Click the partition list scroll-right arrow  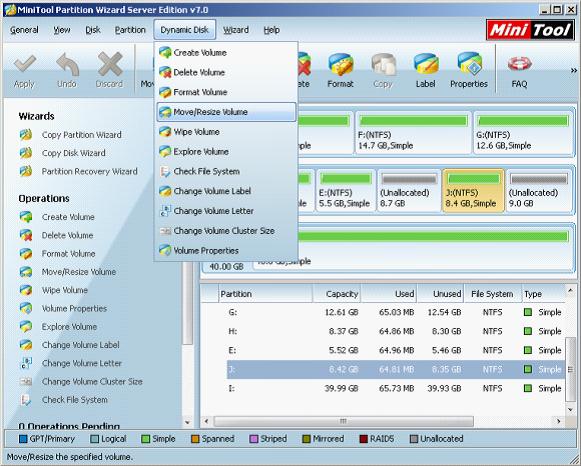click(x=558, y=422)
